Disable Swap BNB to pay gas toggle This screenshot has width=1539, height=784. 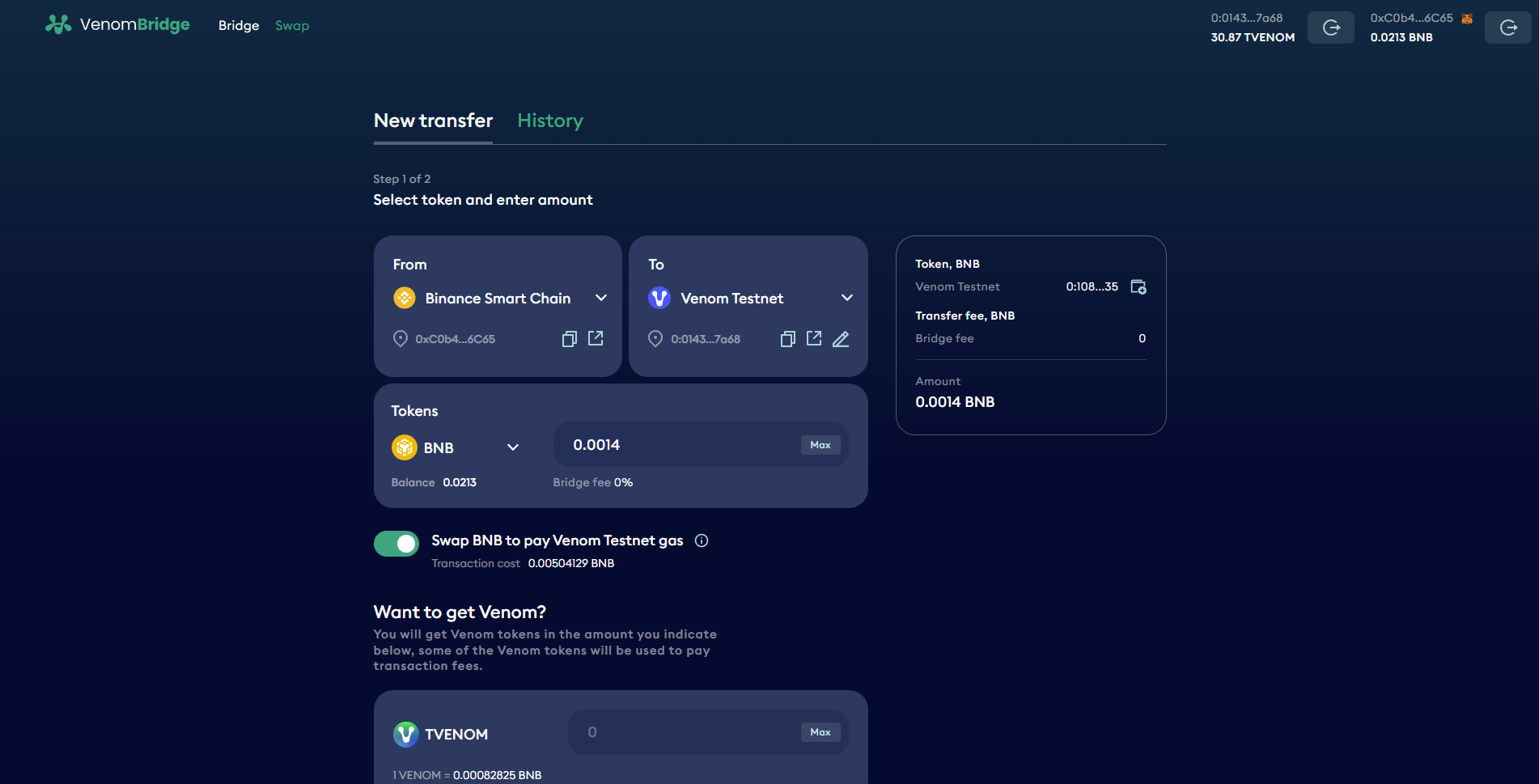click(x=396, y=544)
